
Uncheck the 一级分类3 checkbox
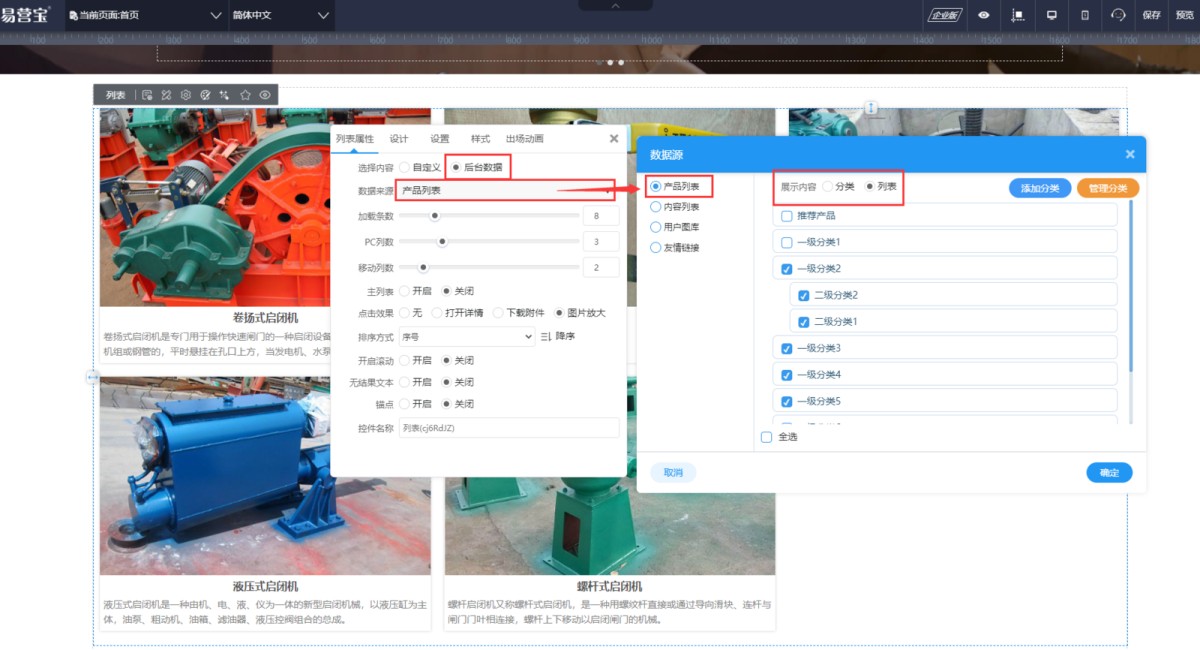787,348
